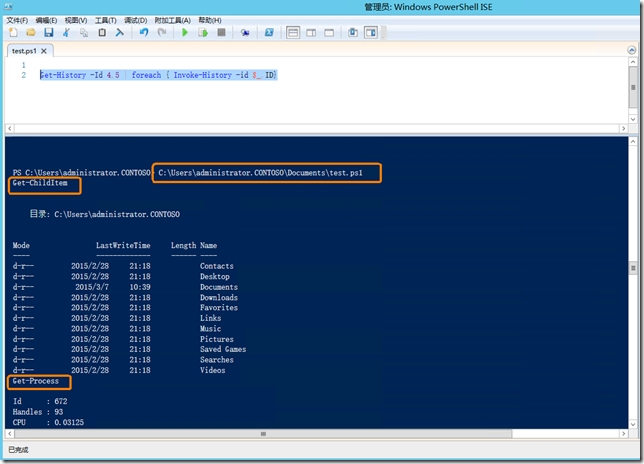
Task: Click script pane scroll right arrow
Action: click(623, 129)
